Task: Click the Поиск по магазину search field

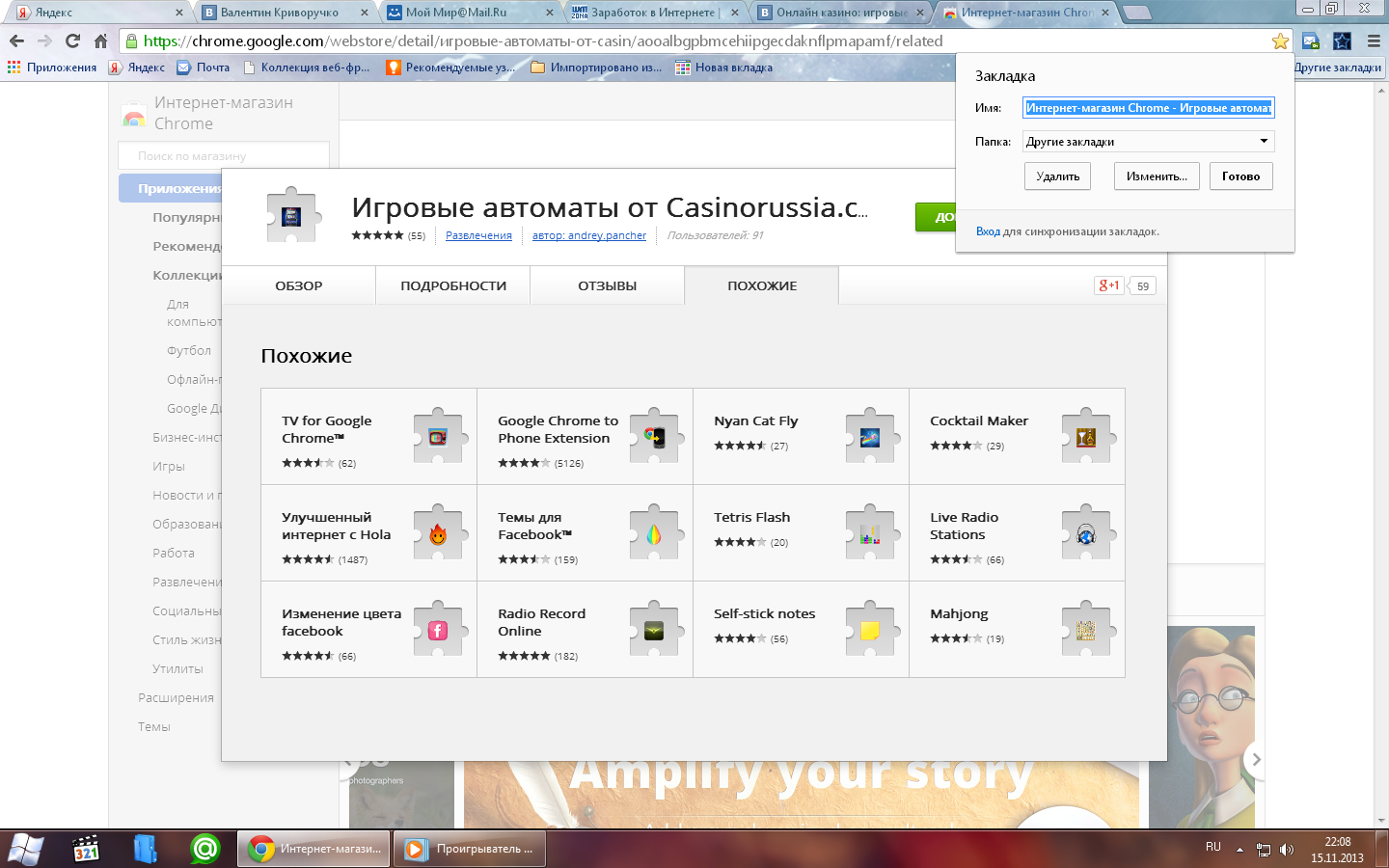Action: [x=224, y=155]
